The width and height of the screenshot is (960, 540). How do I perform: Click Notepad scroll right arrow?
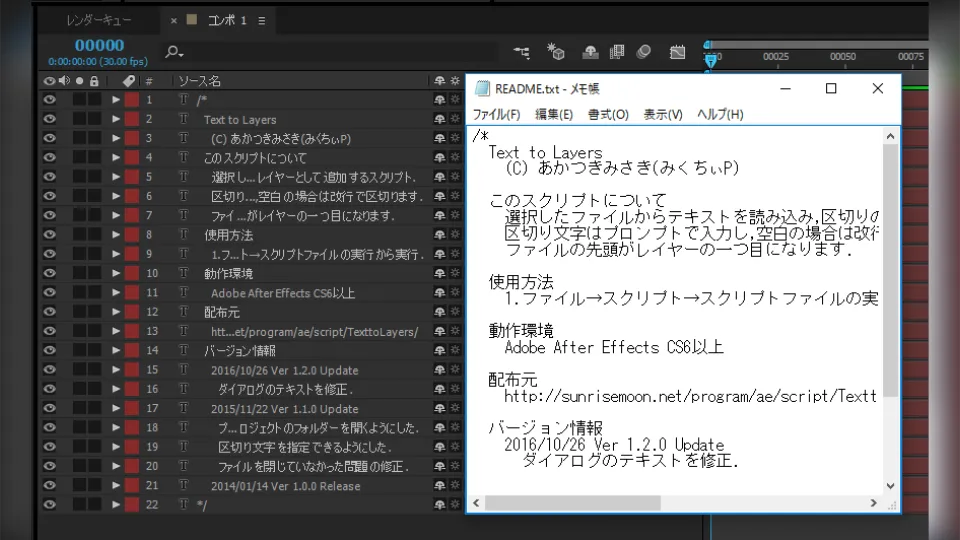point(874,503)
